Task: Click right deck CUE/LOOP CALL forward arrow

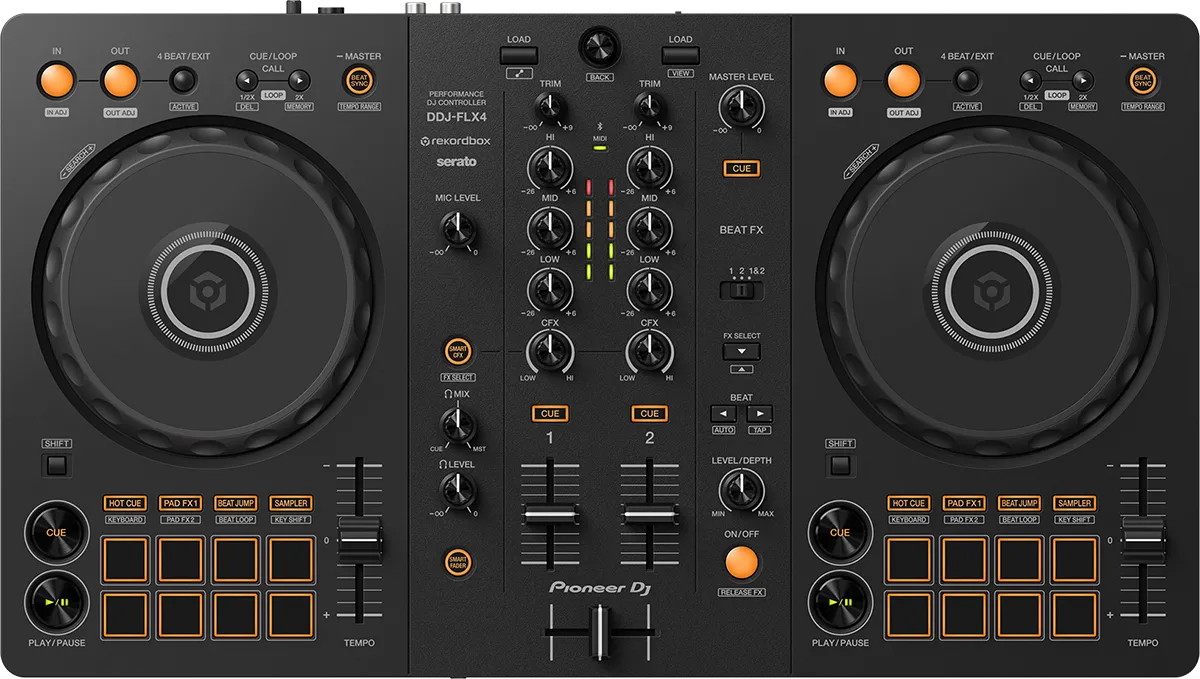Action: [1084, 81]
